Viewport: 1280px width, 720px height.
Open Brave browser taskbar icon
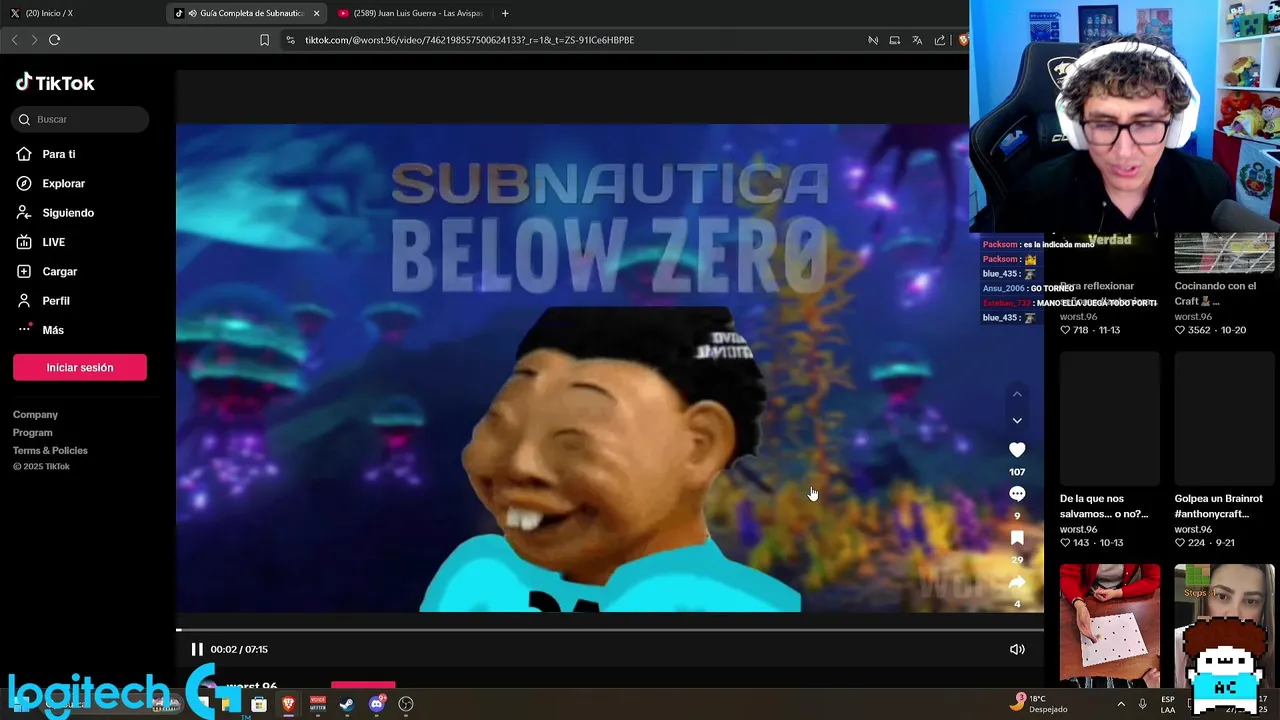(x=288, y=704)
